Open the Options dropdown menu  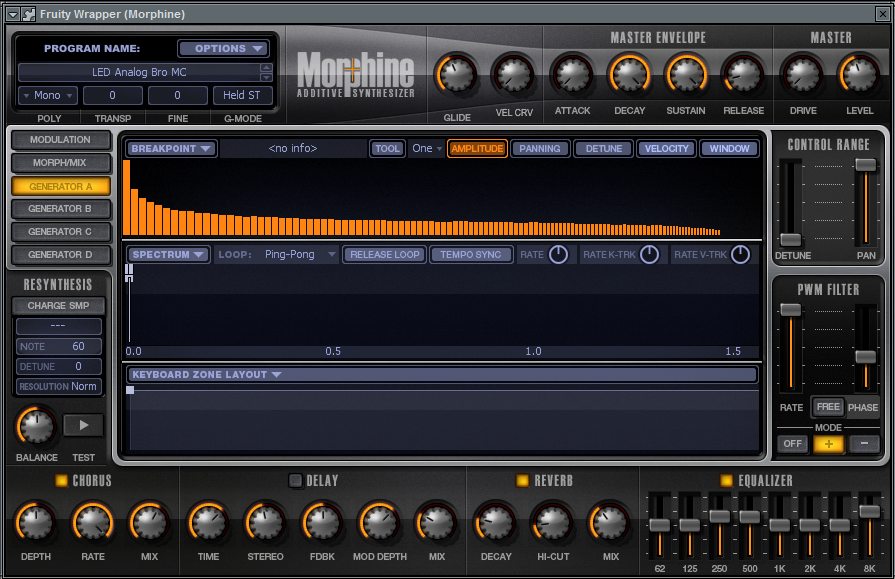point(223,48)
